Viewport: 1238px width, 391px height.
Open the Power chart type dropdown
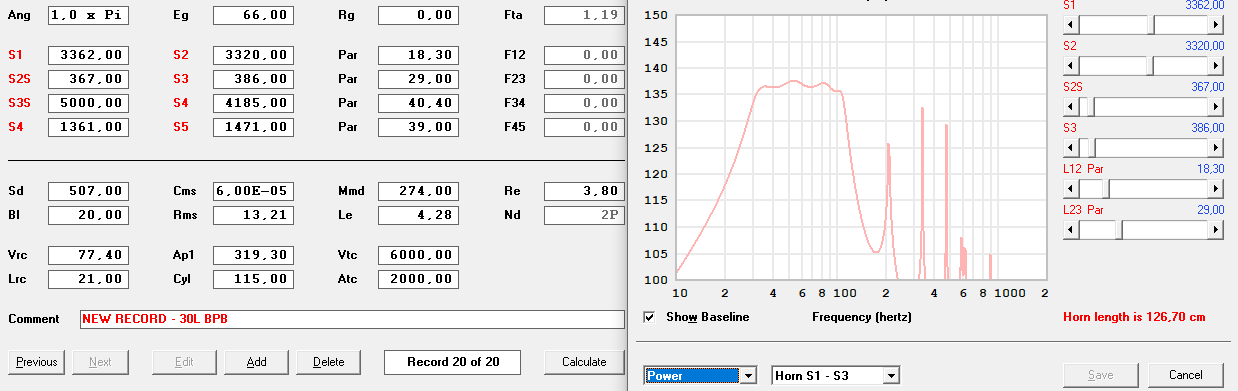point(747,375)
